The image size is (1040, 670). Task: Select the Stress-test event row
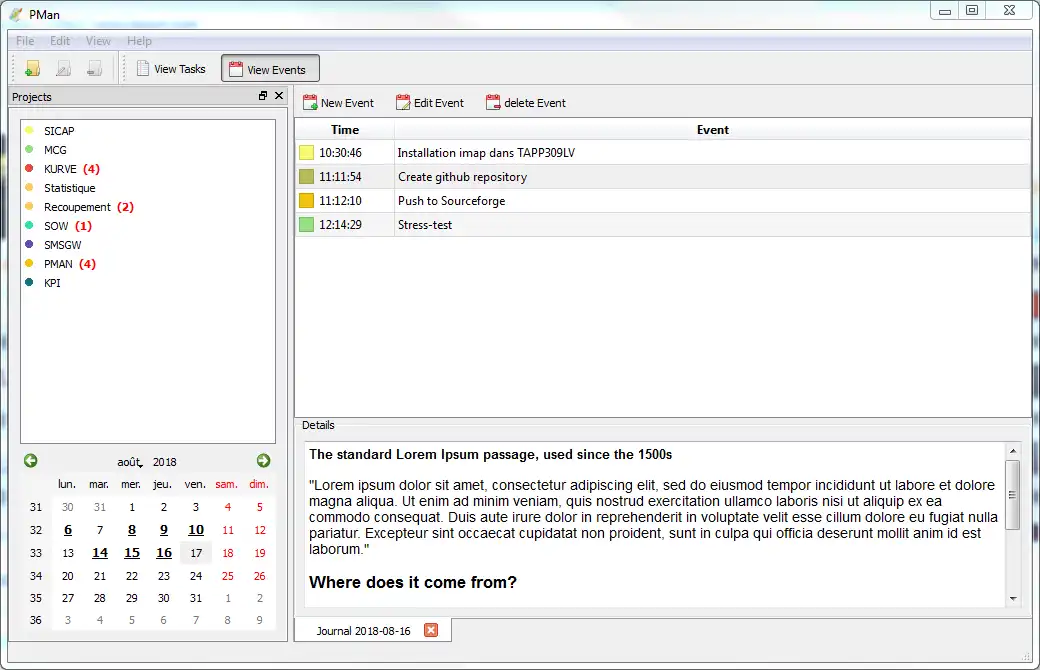663,224
